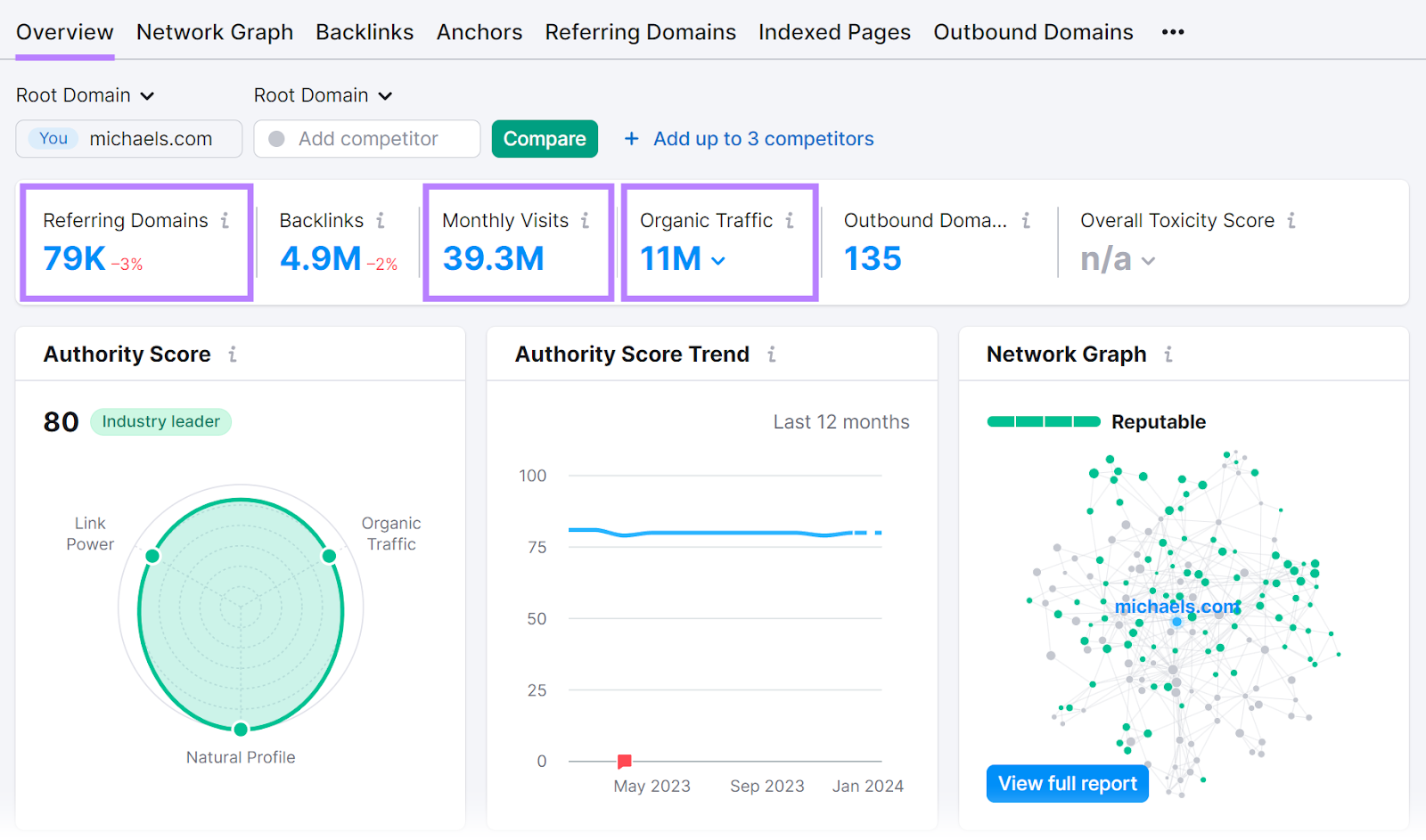Click Add up to 3 competitors link
Viewport: 1426px width, 840px height.
click(x=762, y=138)
